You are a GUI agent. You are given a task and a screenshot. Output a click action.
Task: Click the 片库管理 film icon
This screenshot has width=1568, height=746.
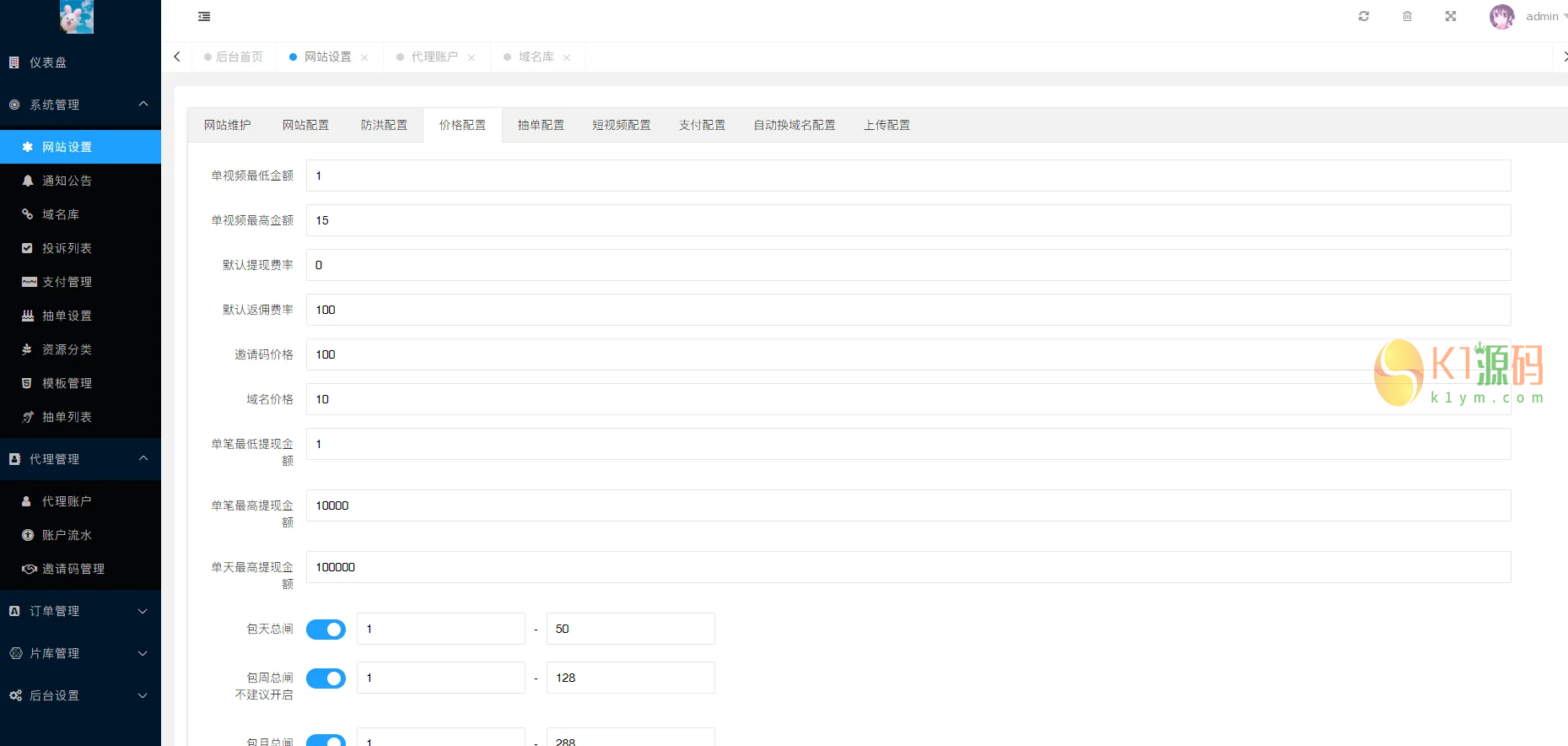tap(15, 653)
